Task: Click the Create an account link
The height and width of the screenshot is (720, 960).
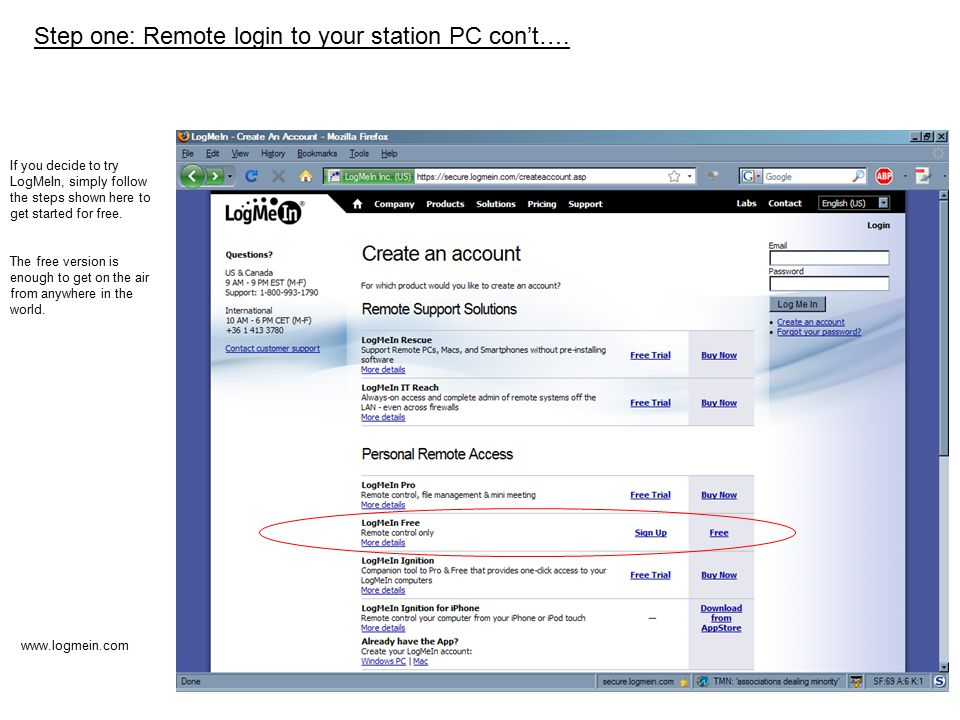Action: [811, 322]
